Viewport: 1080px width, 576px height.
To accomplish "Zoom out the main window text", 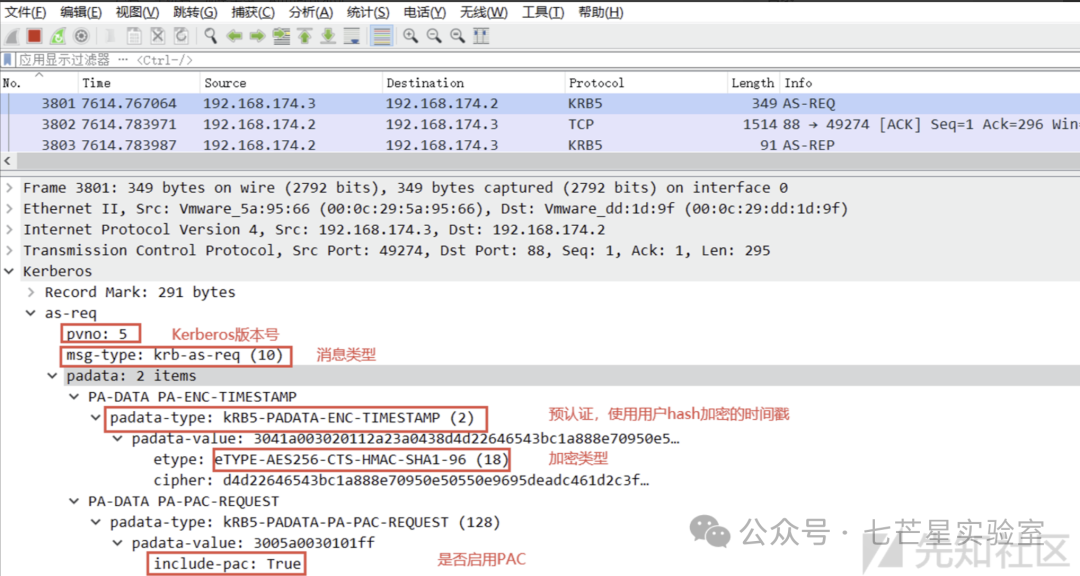I will [434, 36].
